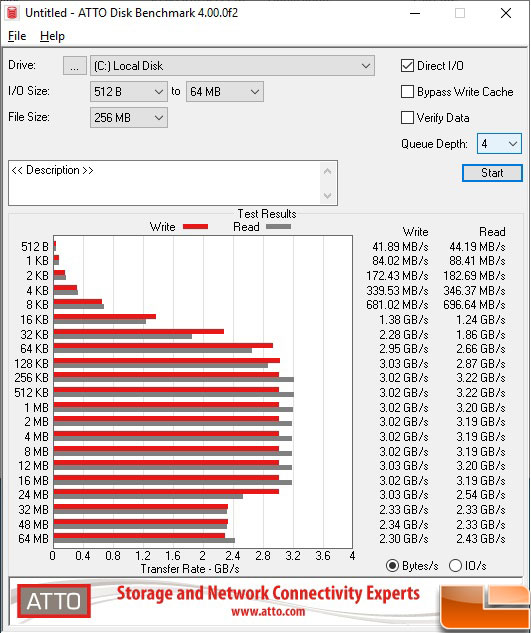Open the www.atto.com link
This screenshot has height=633, width=531.
pos(268,612)
